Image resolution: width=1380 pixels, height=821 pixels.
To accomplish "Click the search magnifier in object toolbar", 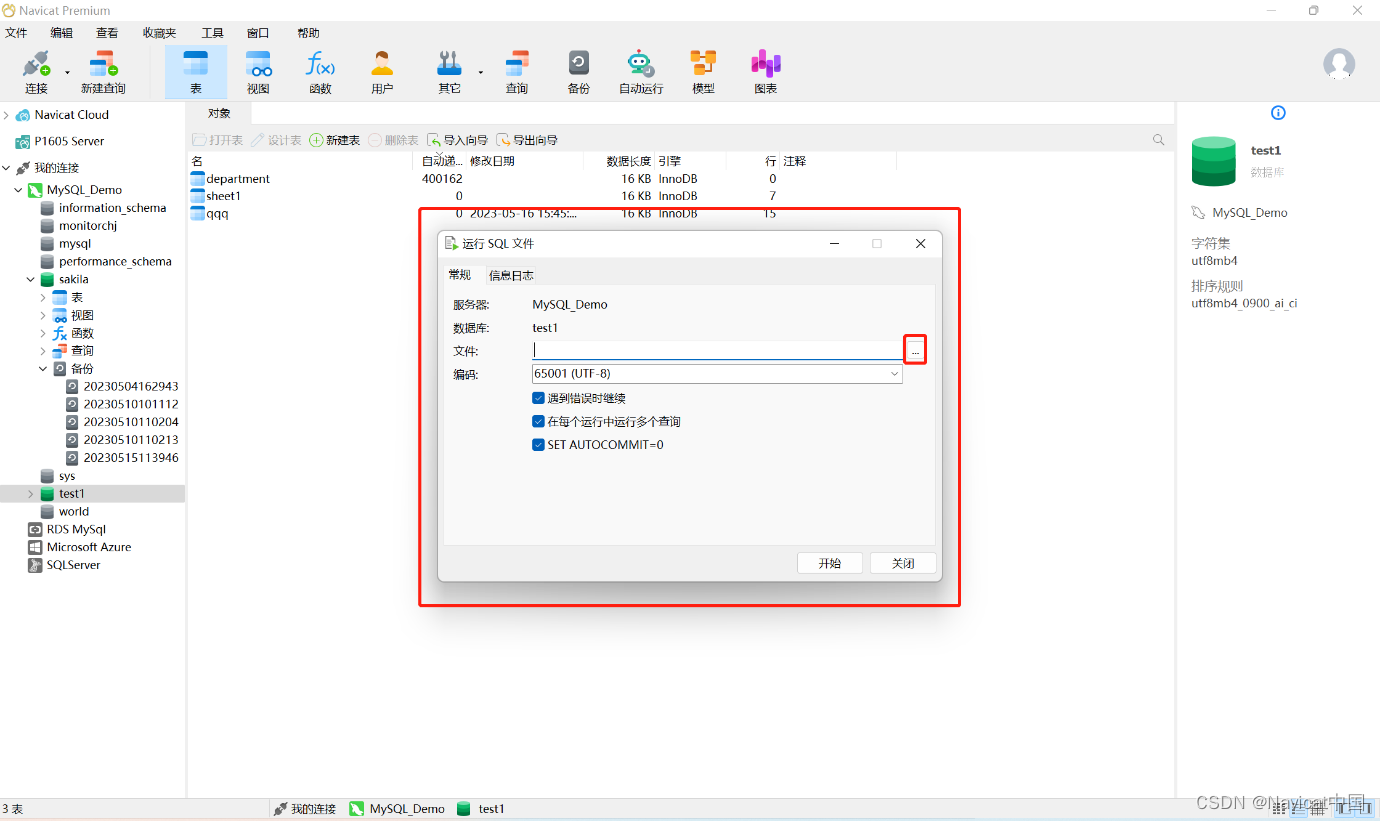I will pos(1159,140).
